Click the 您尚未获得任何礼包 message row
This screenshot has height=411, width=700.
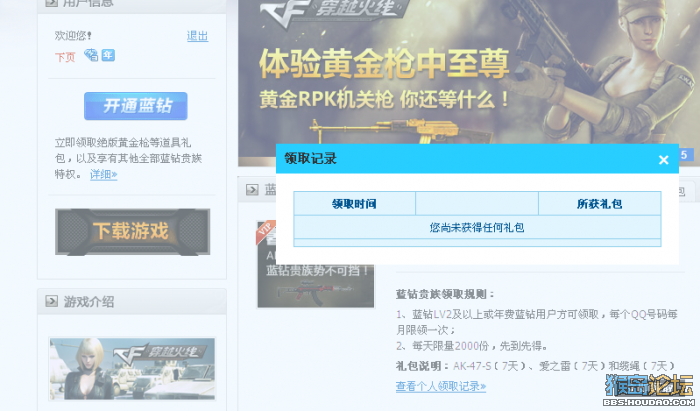pos(477,228)
